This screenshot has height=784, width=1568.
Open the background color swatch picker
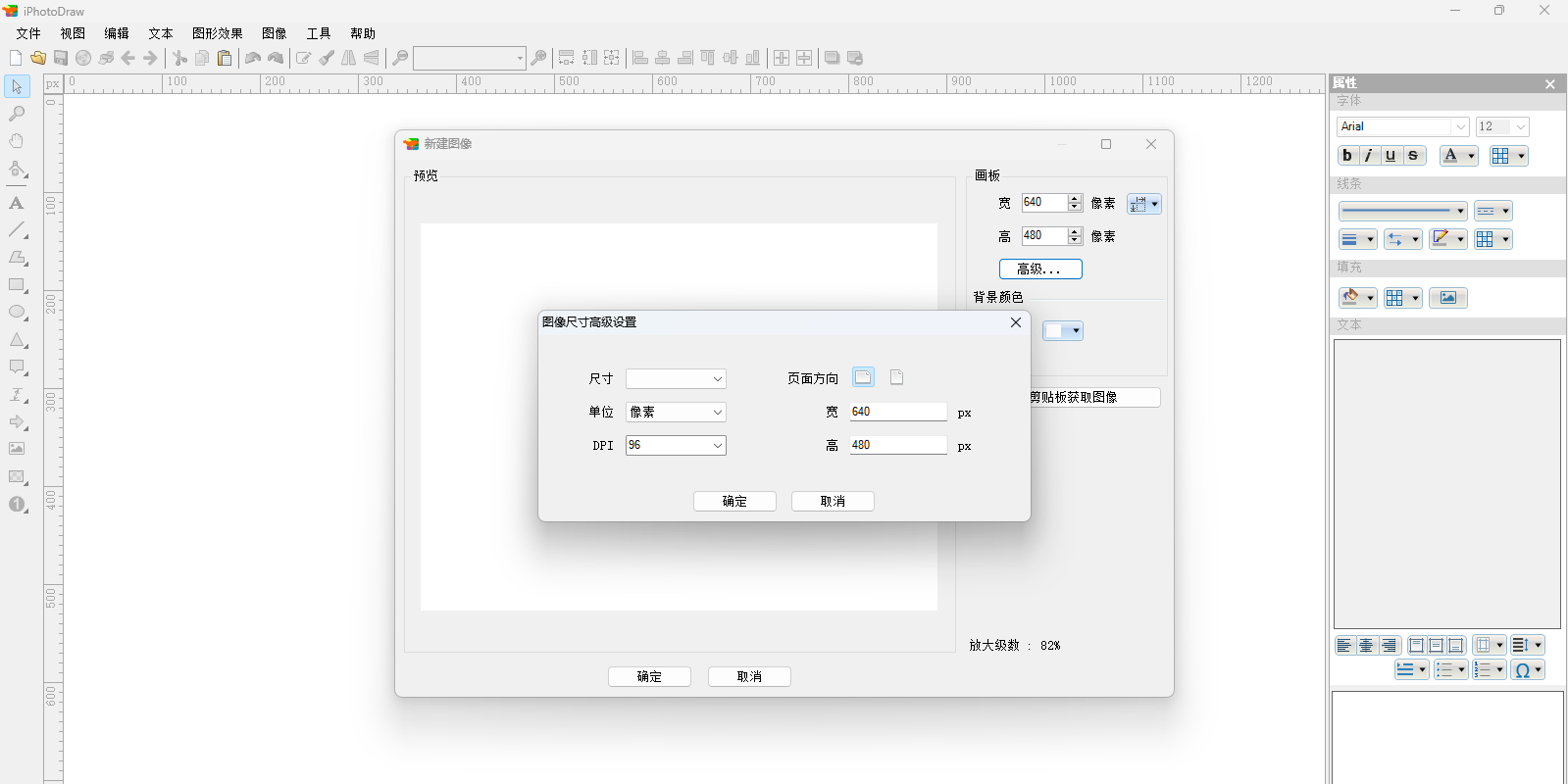(1063, 331)
